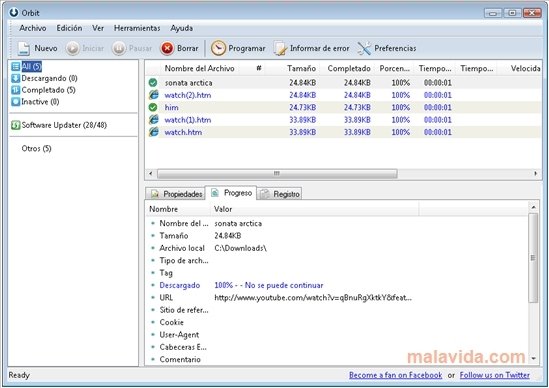This screenshot has width=549, height=388.
Task: Select the watch(1).htm file name
Action: coord(188,120)
